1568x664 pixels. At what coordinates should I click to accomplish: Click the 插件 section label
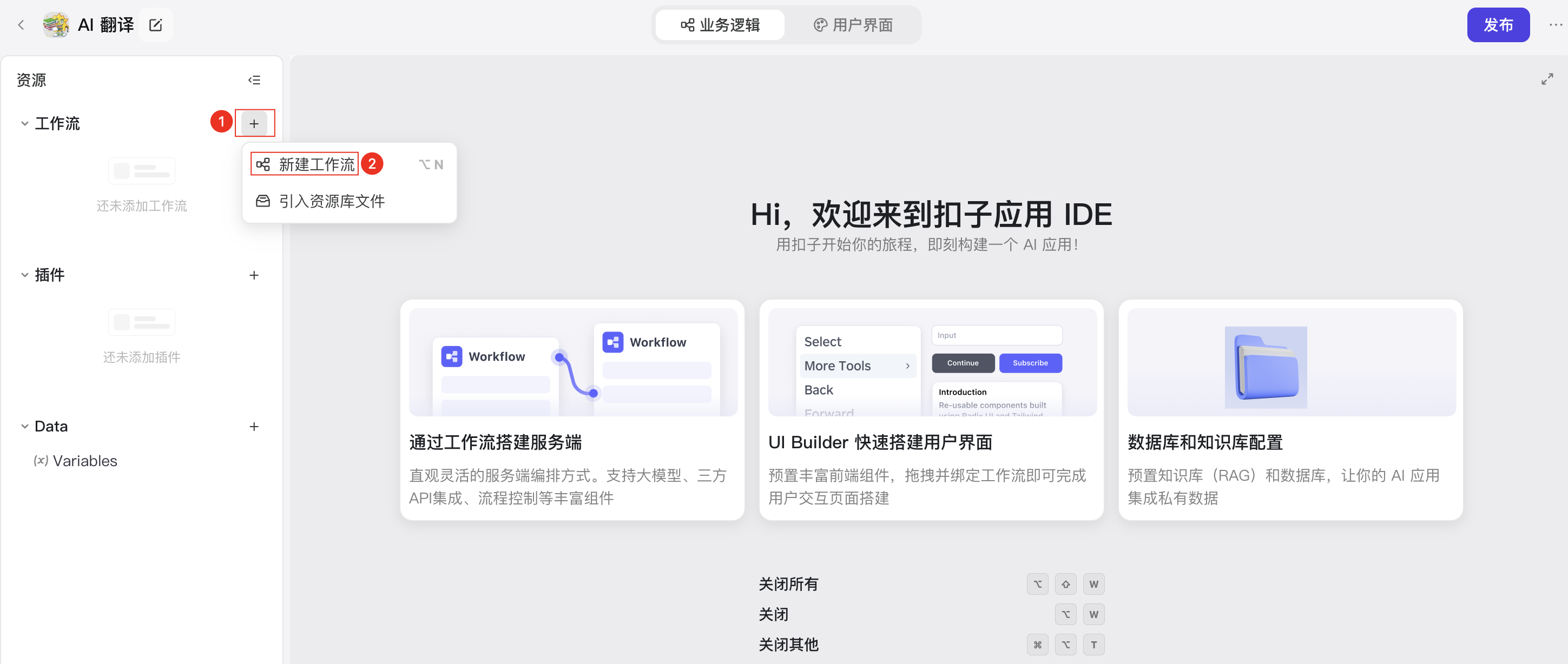(49, 275)
